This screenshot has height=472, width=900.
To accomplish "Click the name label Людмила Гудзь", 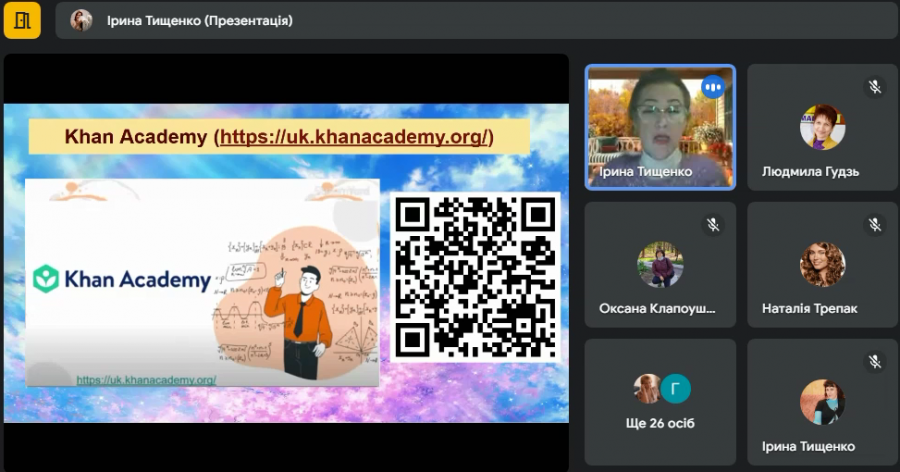I will point(810,172).
